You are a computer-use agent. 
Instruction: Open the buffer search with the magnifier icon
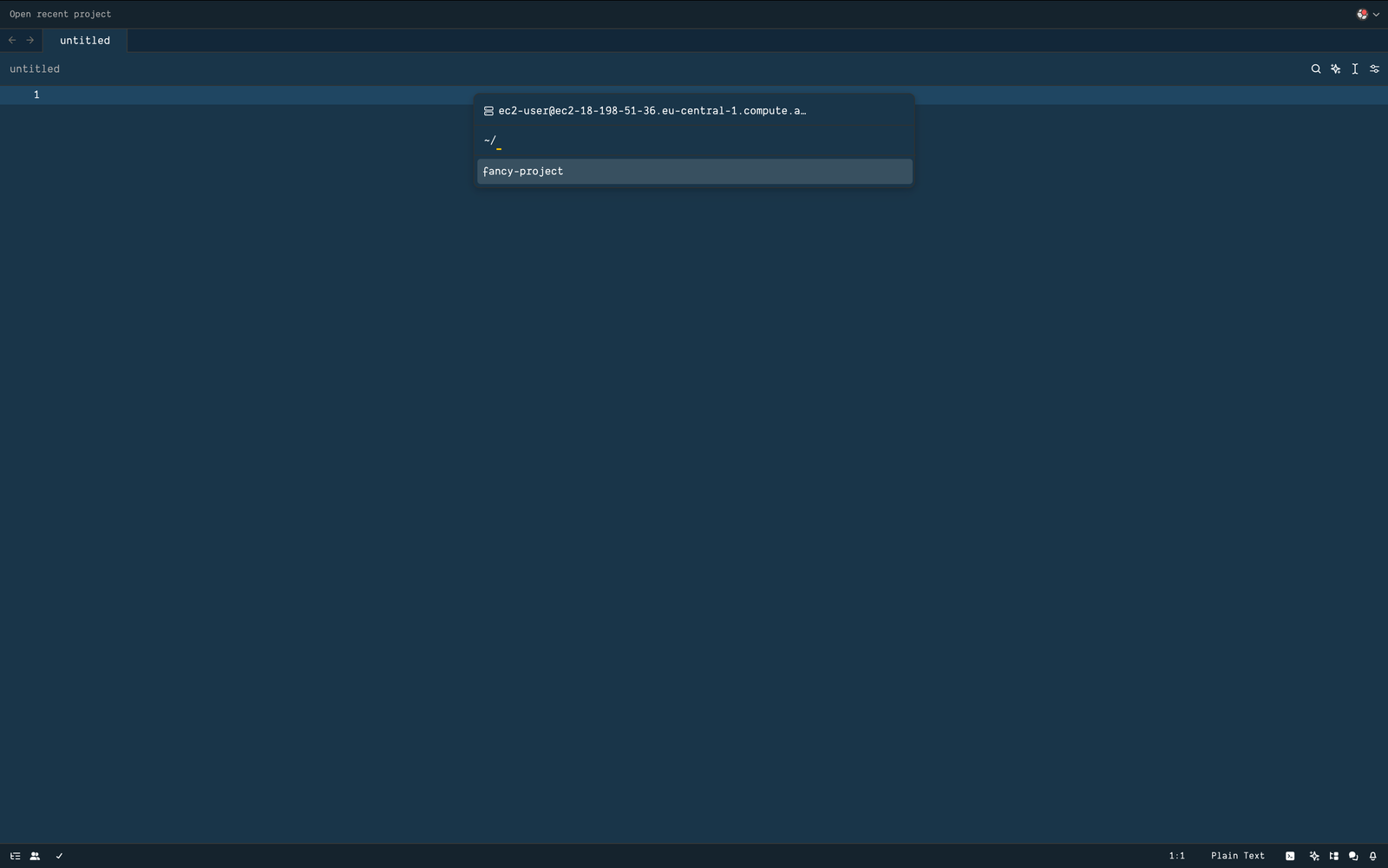[x=1315, y=69]
